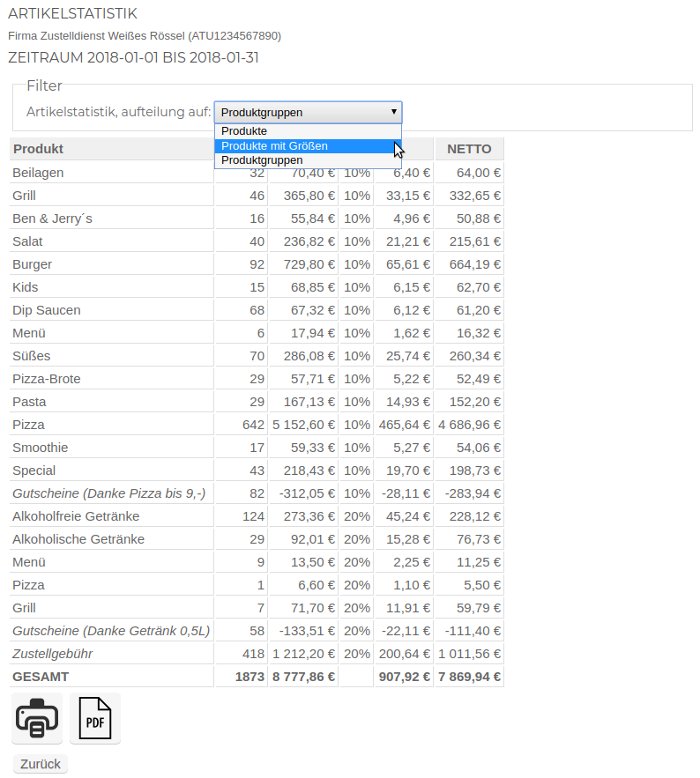This screenshot has width=700, height=778.
Task: Open the Artikelstatistik aufteilung dropdown
Action: pos(308,113)
